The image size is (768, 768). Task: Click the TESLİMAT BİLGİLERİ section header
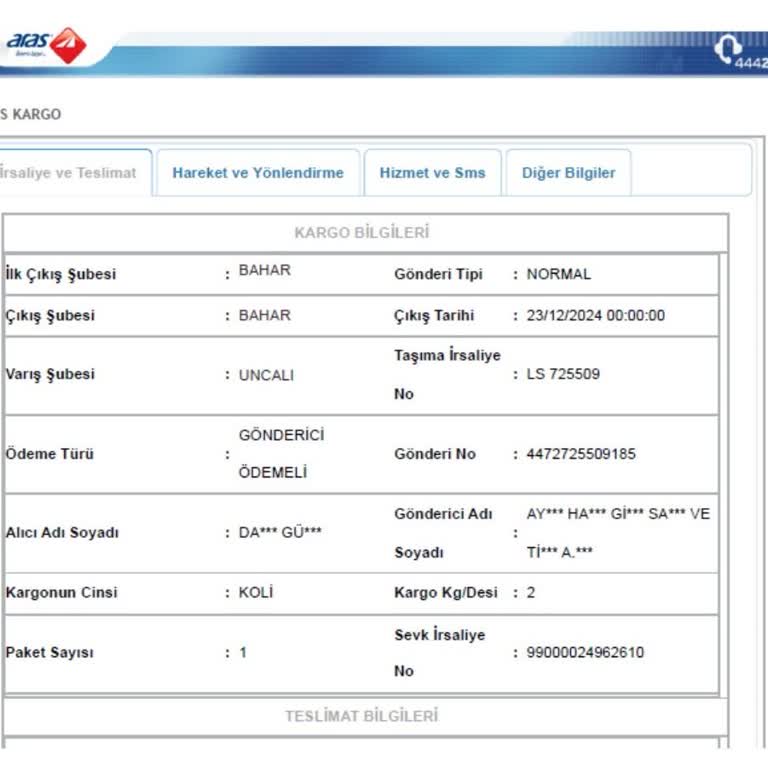tap(361, 716)
